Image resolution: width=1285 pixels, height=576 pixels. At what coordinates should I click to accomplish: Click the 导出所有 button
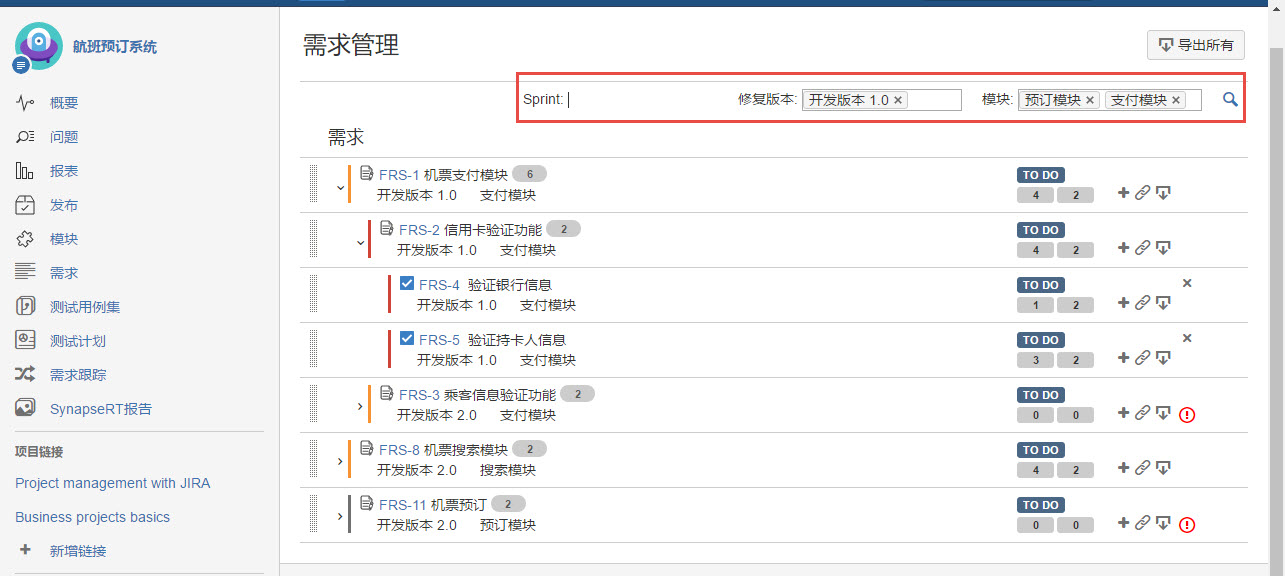[1196, 45]
